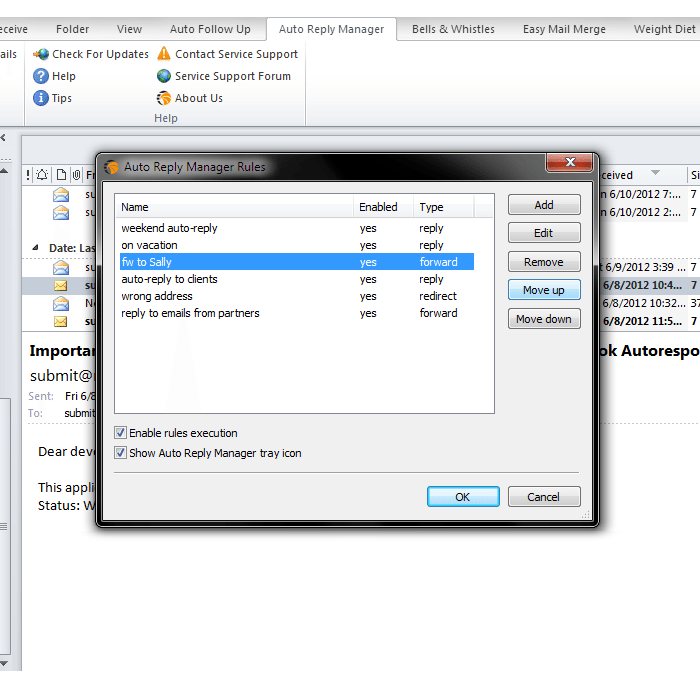Click the Add rule button
Image resolution: width=700 pixels, height=700 pixels.
[544, 205]
